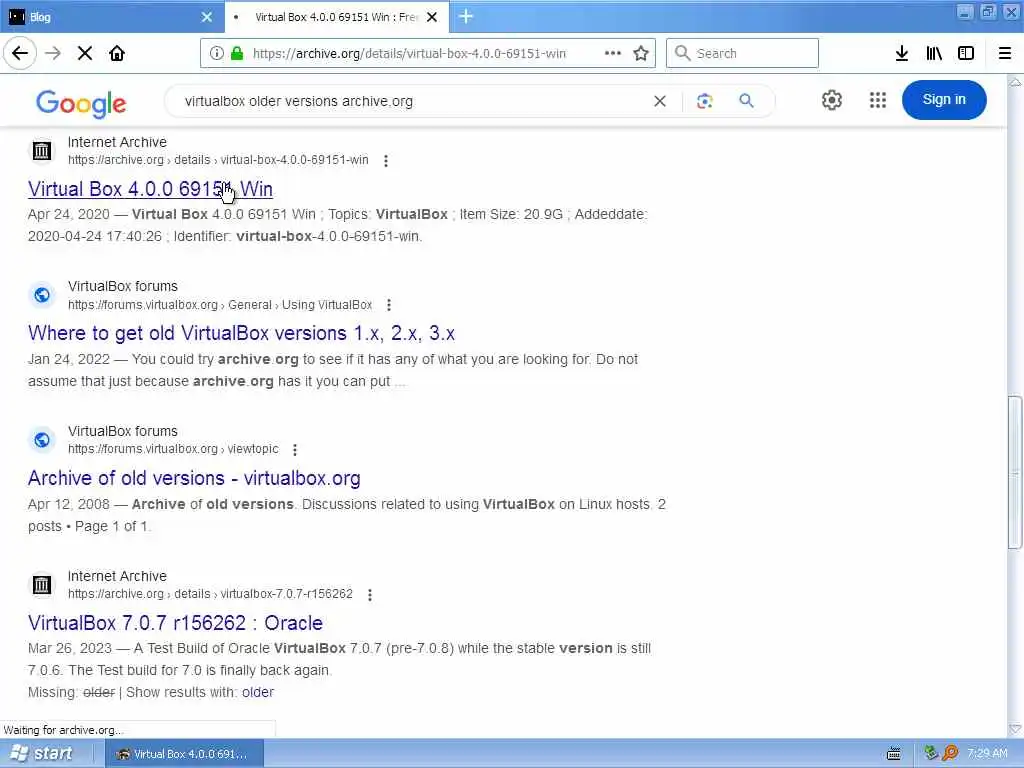Click the 'Internet Archive' source name of 7.0.7 result
The width and height of the screenshot is (1024, 768).
click(x=117, y=576)
